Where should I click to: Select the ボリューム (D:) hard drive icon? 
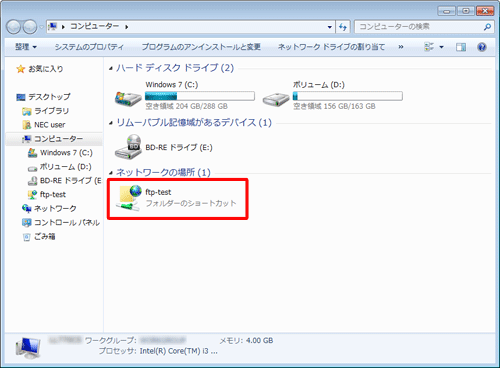tap(276, 99)
